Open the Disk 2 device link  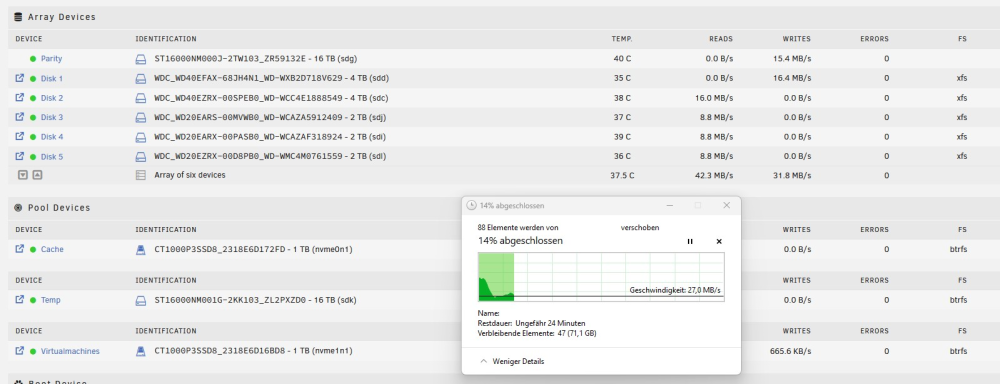click(52, 98)
